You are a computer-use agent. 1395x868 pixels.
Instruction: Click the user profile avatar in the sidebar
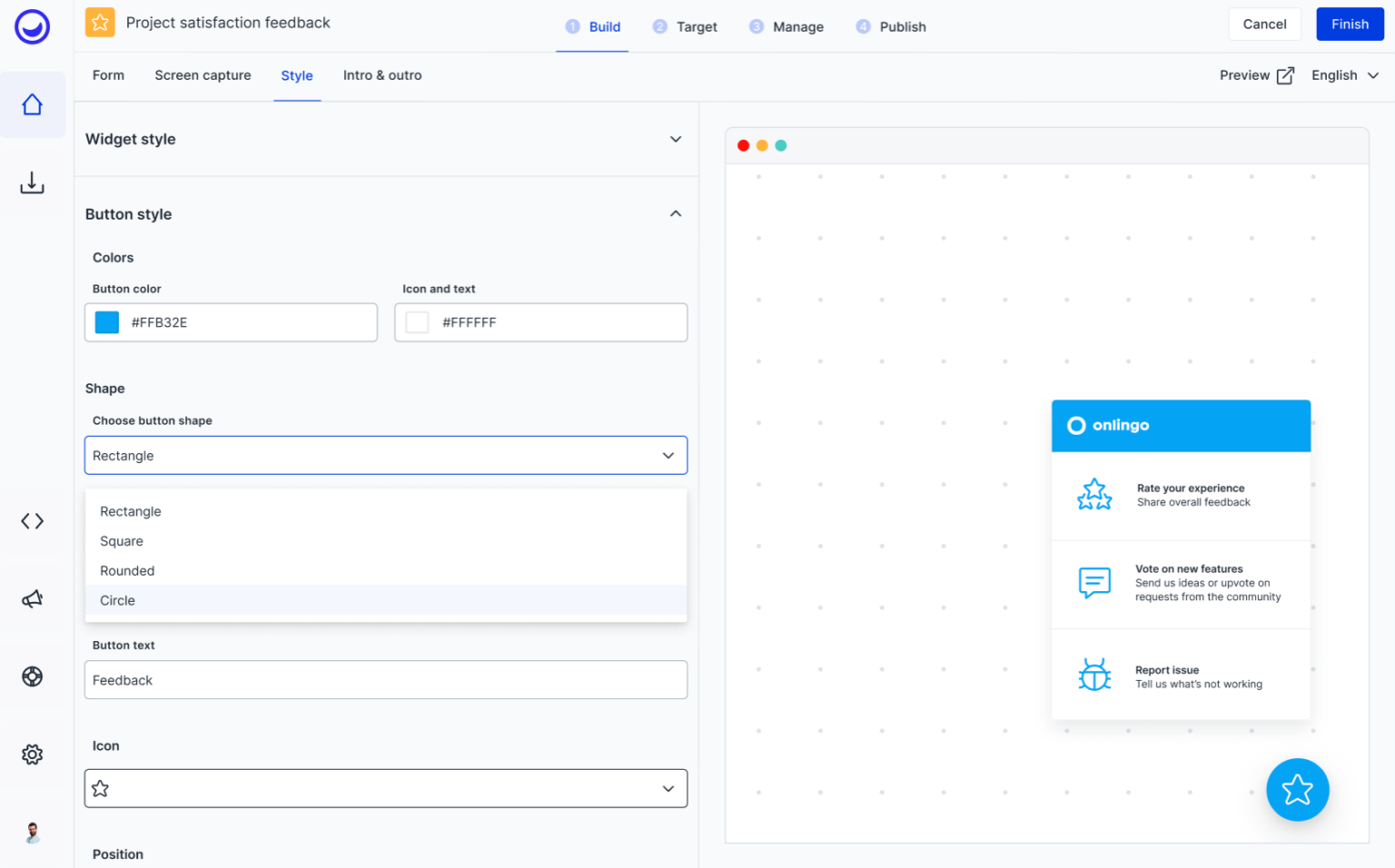33,833
